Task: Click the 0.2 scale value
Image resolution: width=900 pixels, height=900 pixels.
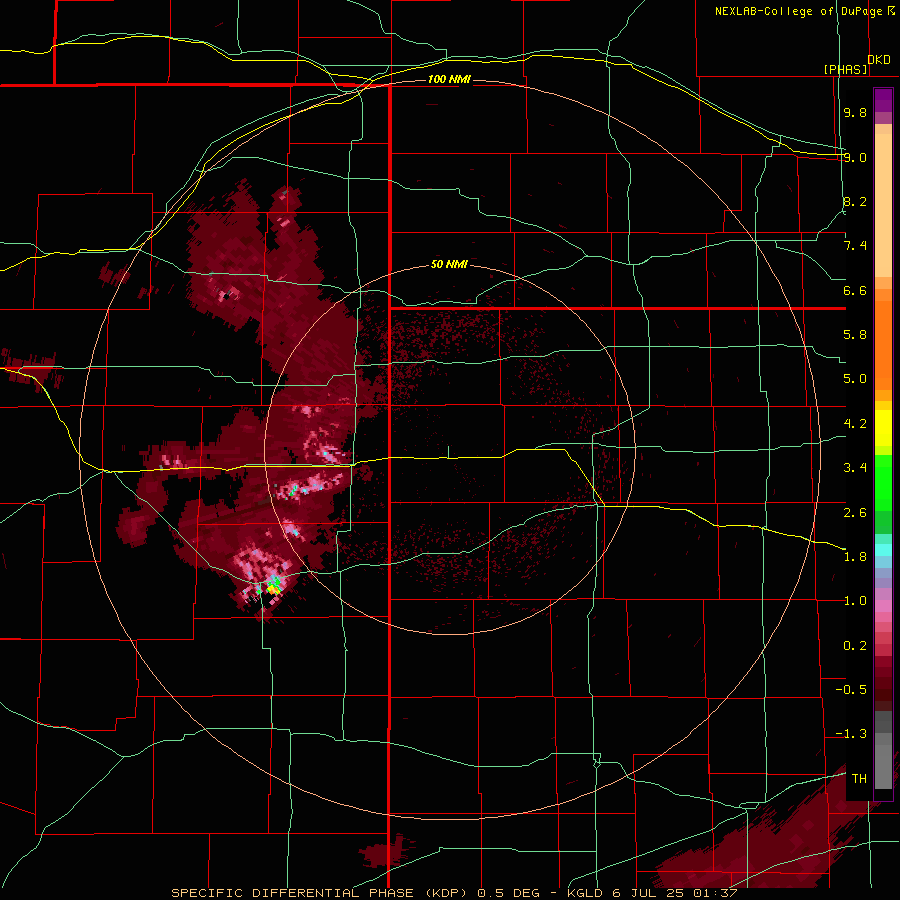Action: 855,646
